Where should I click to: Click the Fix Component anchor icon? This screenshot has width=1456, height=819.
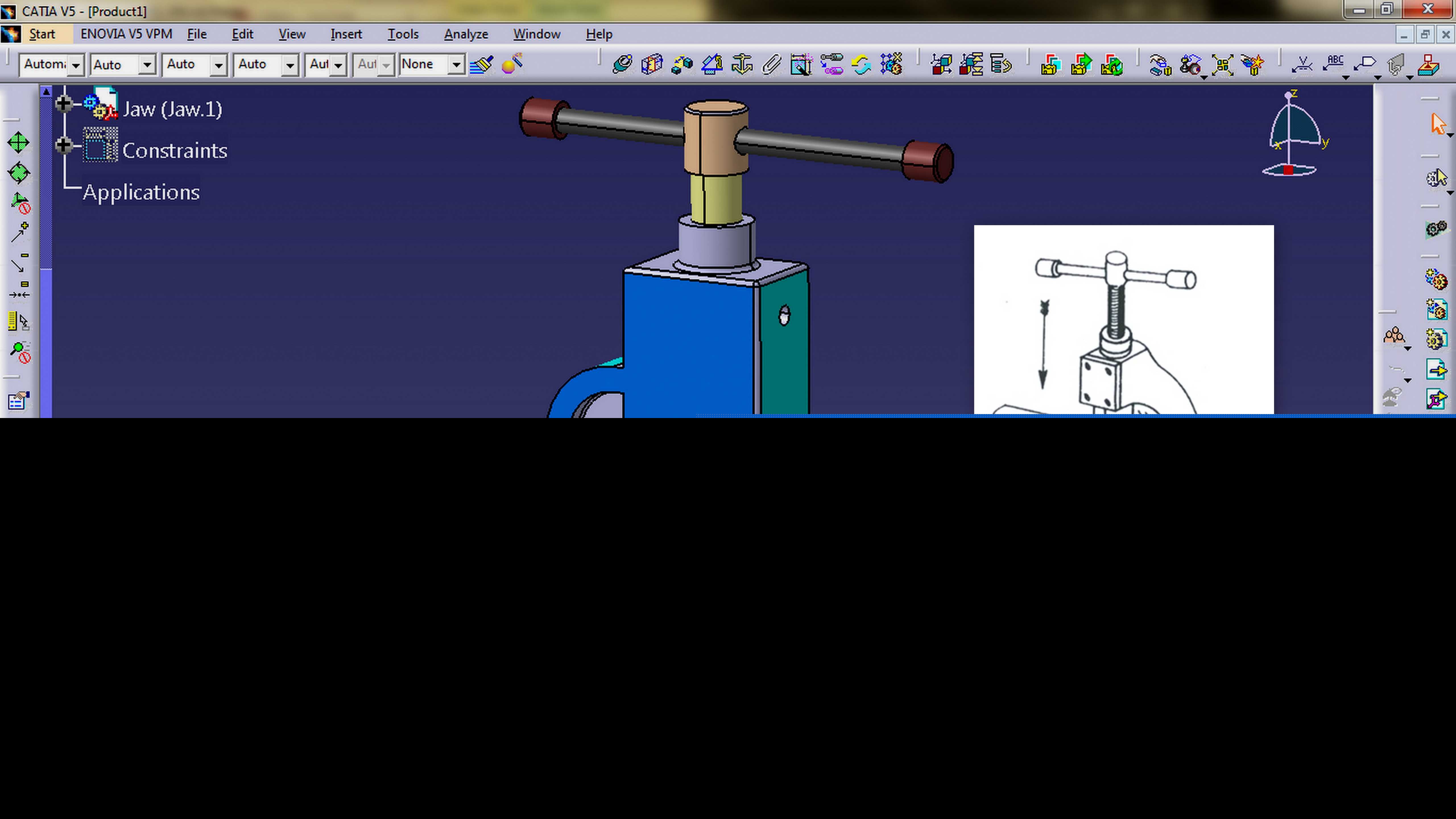[742, 65]
